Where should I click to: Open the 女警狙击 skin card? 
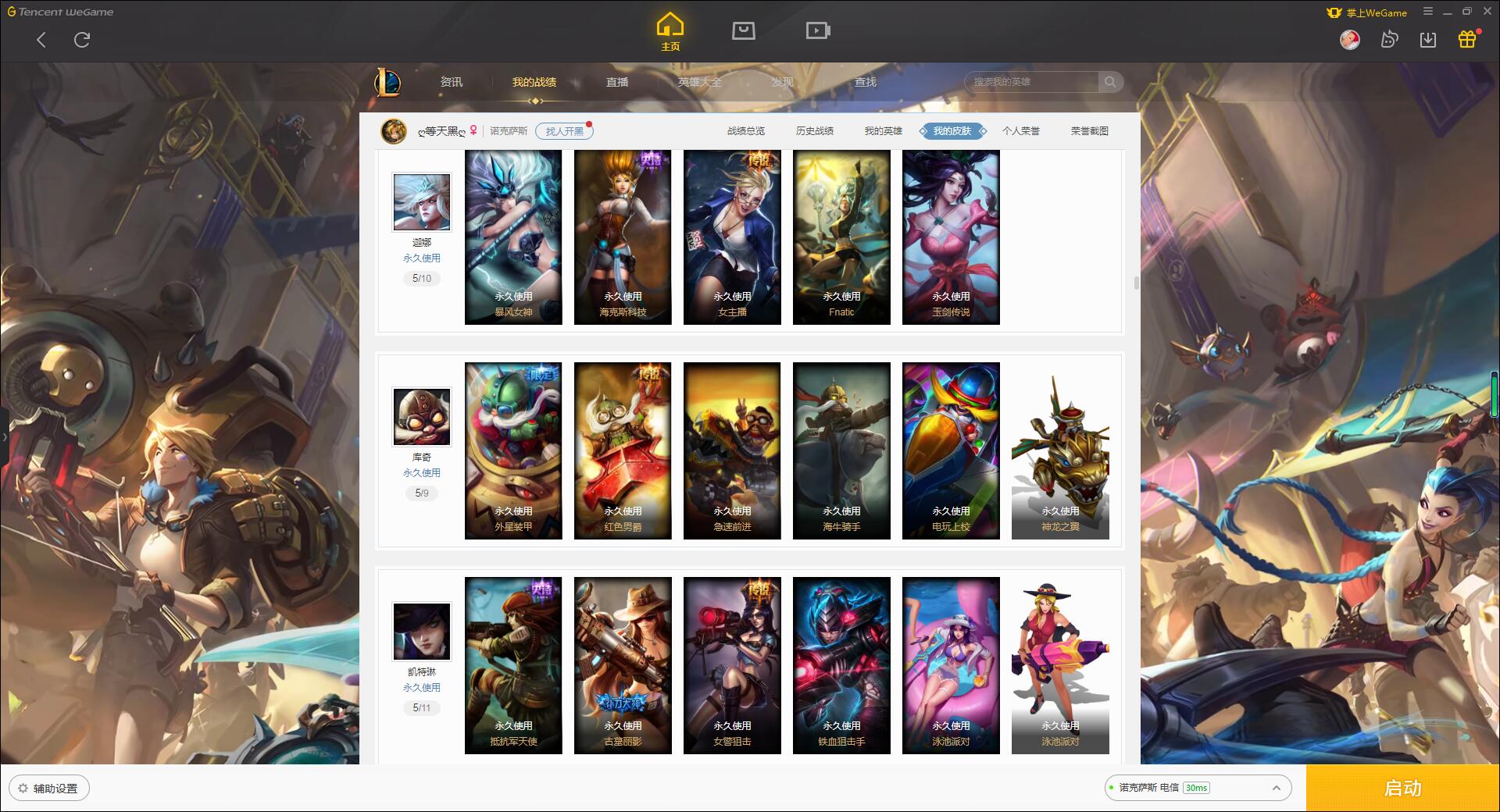(732, 665)
